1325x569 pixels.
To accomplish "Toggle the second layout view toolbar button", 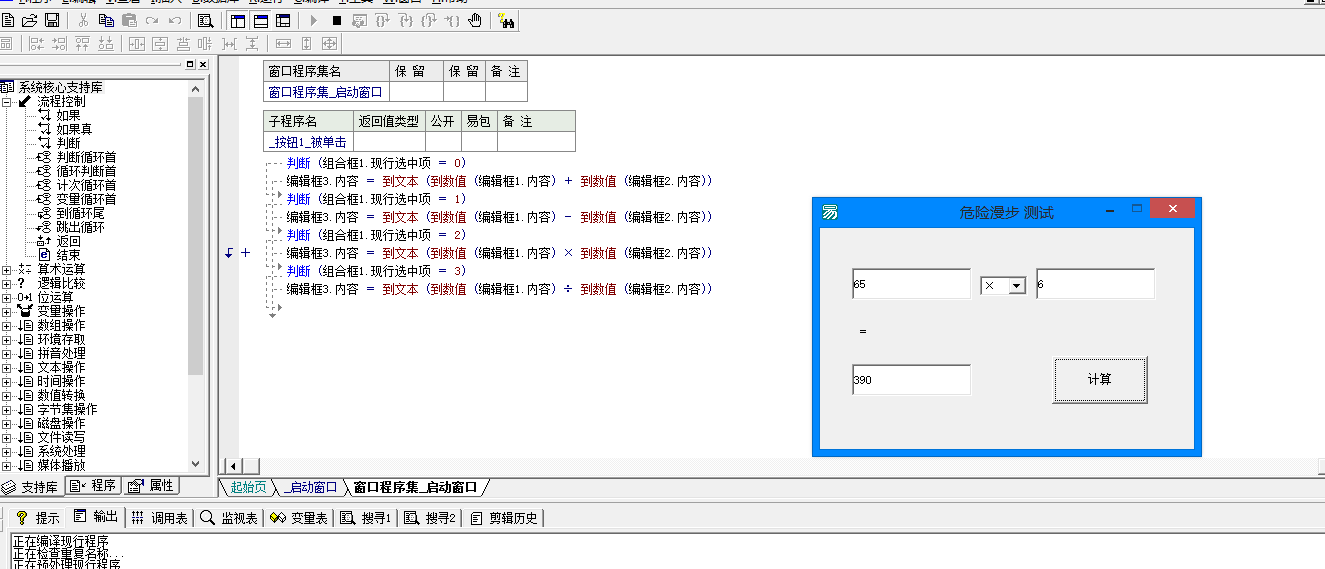I will 261,20.
